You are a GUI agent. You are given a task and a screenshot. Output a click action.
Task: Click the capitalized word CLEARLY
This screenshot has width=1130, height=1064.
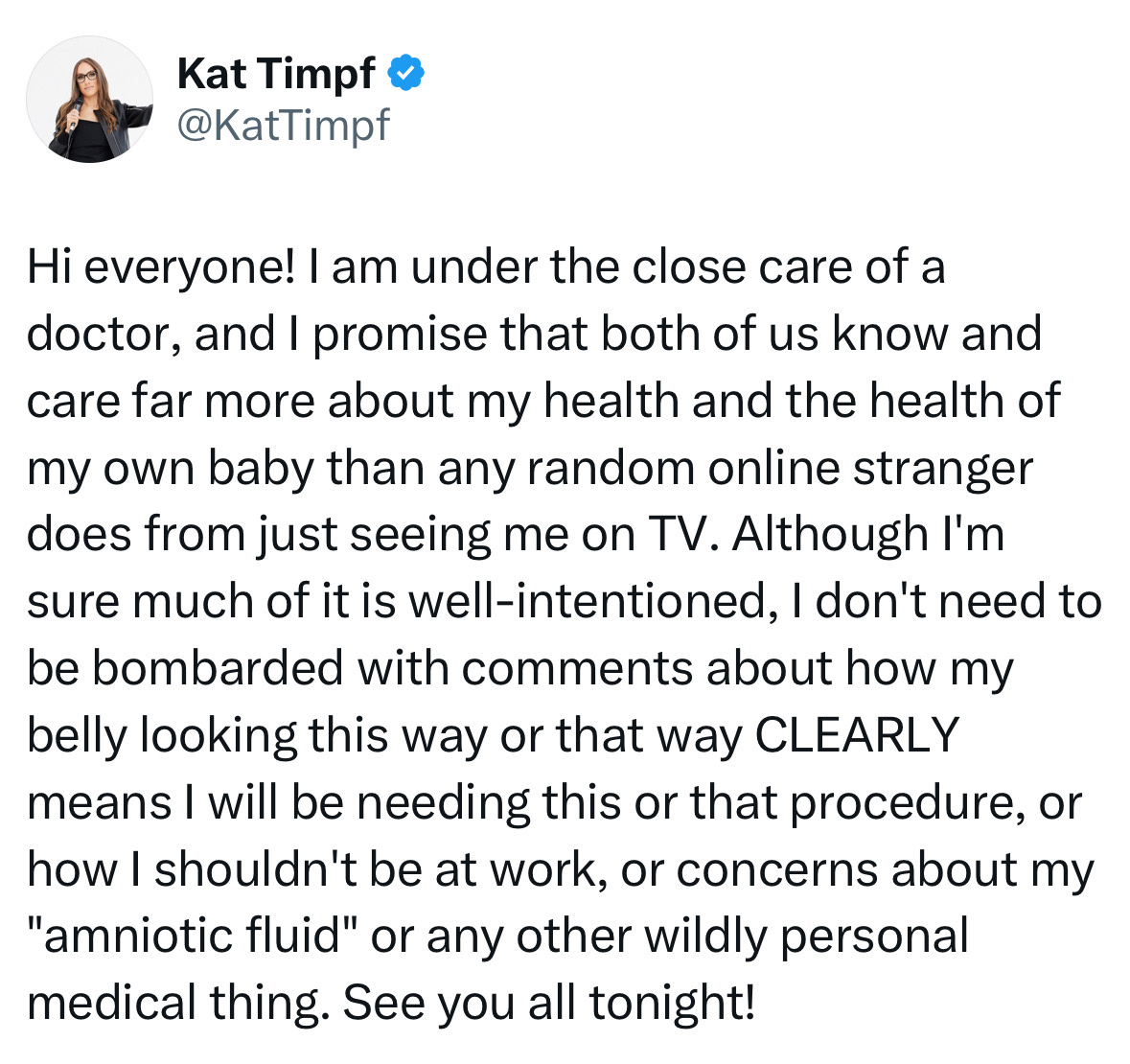pos(857,734)
